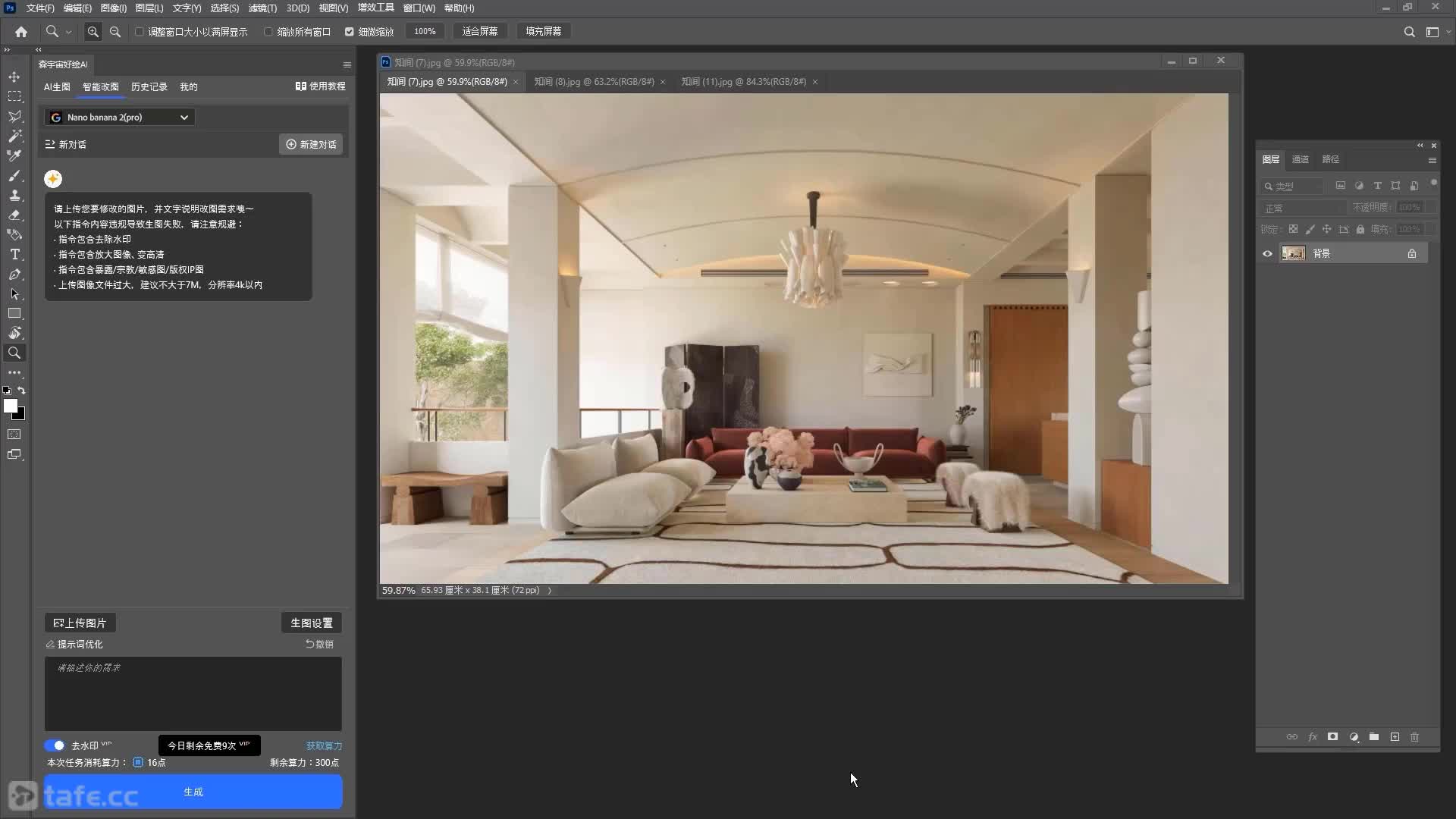The height and width of the screenshot is (819, 1456).
Task: Select the Magic Wand tool
Action: [14, 136]
